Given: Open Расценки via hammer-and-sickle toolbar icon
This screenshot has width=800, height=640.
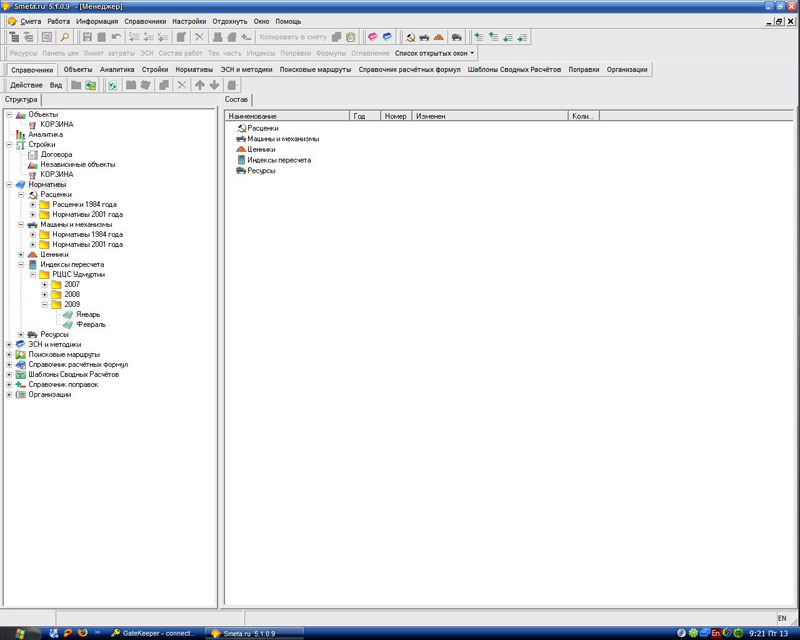Looking at the screenshot, I should 411,37.
